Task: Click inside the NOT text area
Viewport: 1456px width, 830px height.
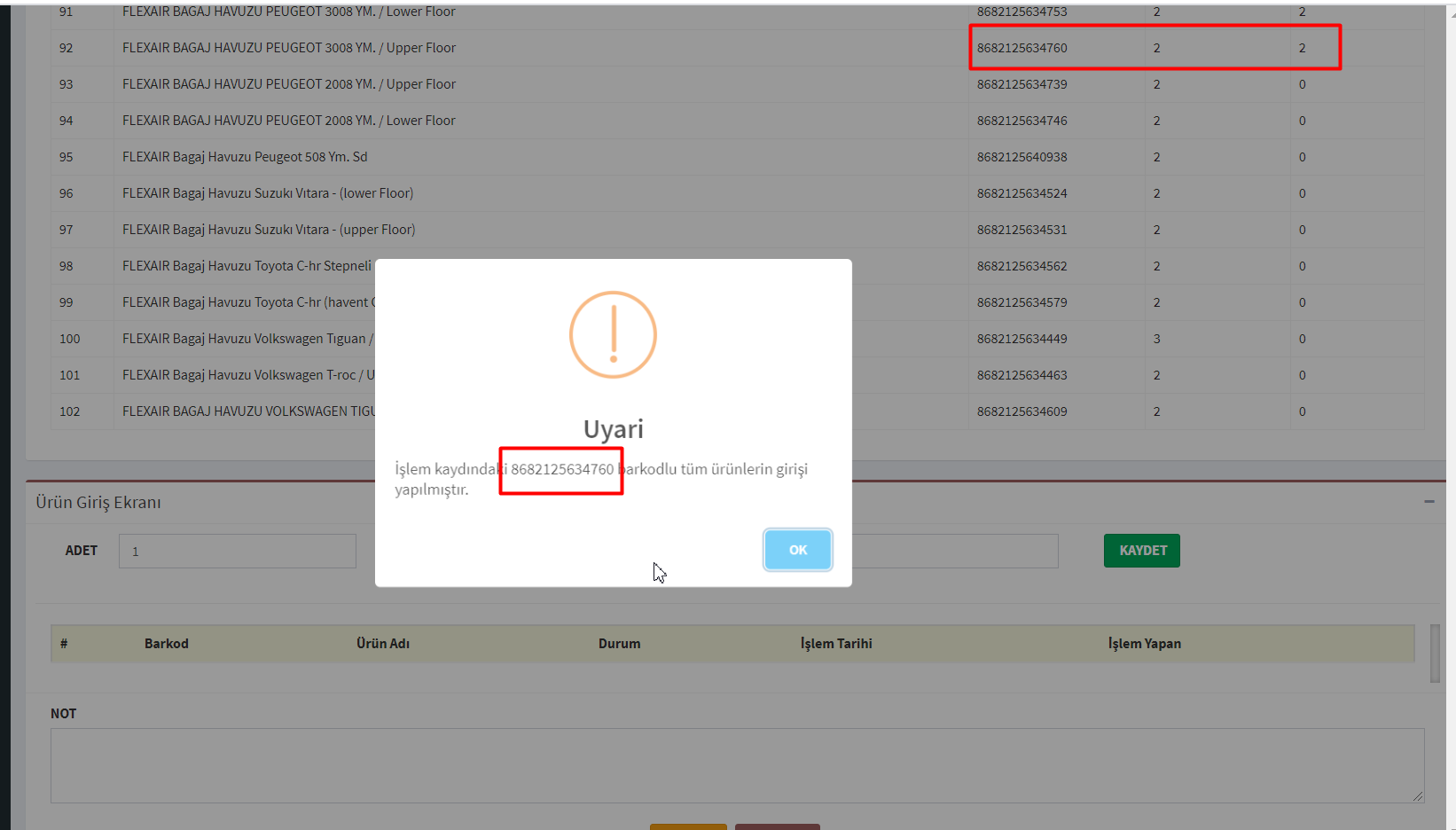Action: point(736,765)
